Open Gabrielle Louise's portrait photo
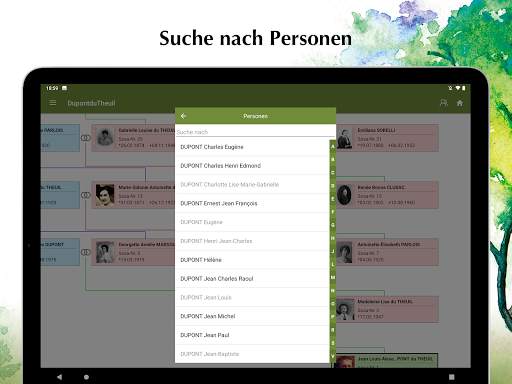The height and width of the screenshot is (384, 512). pyautogui.click(x=105, y=138)
